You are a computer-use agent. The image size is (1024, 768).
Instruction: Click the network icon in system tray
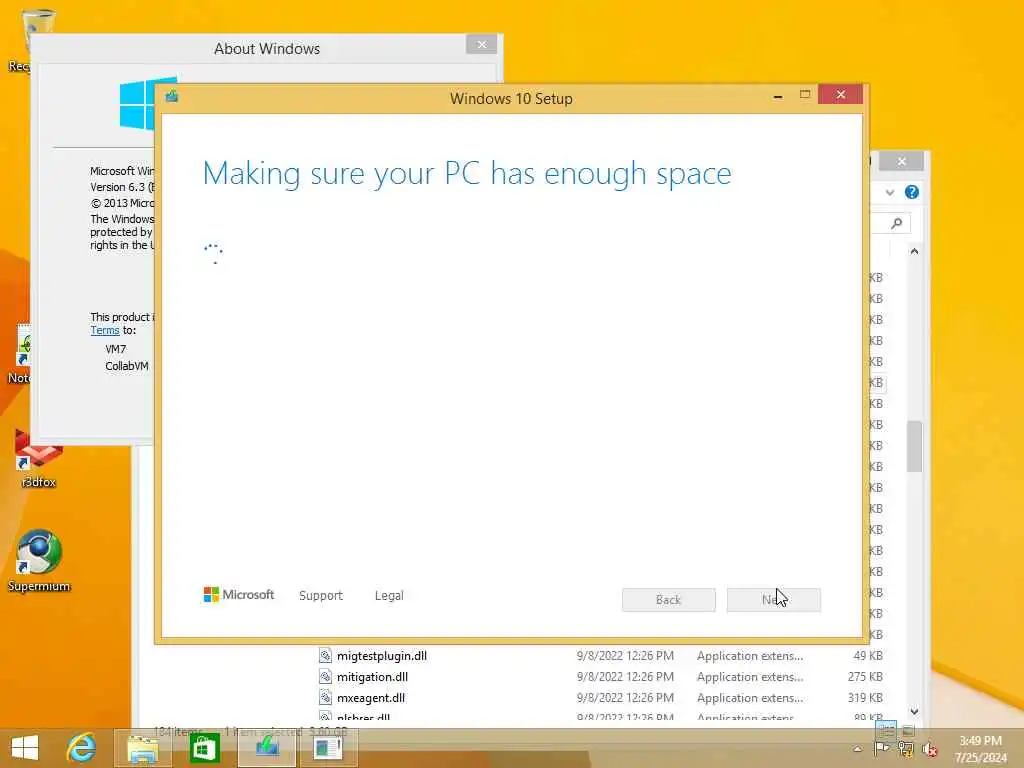coord(906,748)
